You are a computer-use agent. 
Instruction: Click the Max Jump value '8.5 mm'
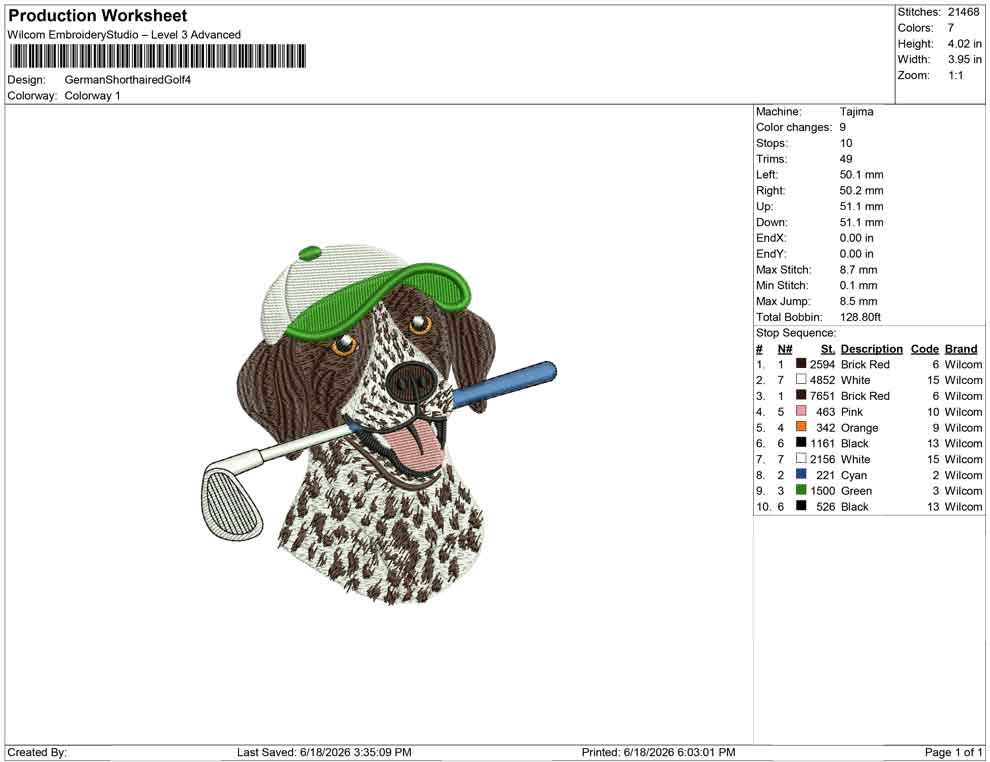pyautogui.click(x=859, y=301)
